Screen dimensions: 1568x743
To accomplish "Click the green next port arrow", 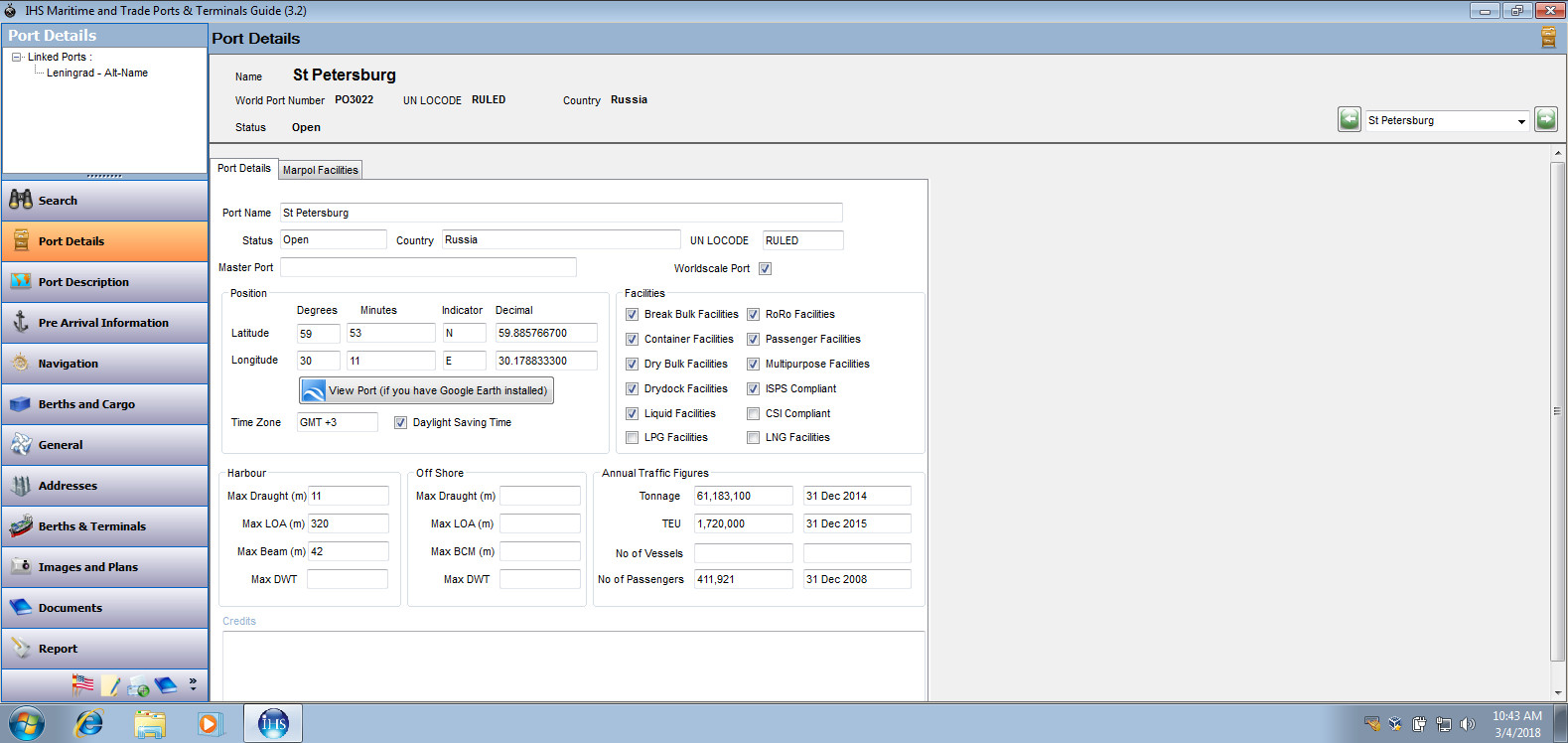I will (1545, 120).
